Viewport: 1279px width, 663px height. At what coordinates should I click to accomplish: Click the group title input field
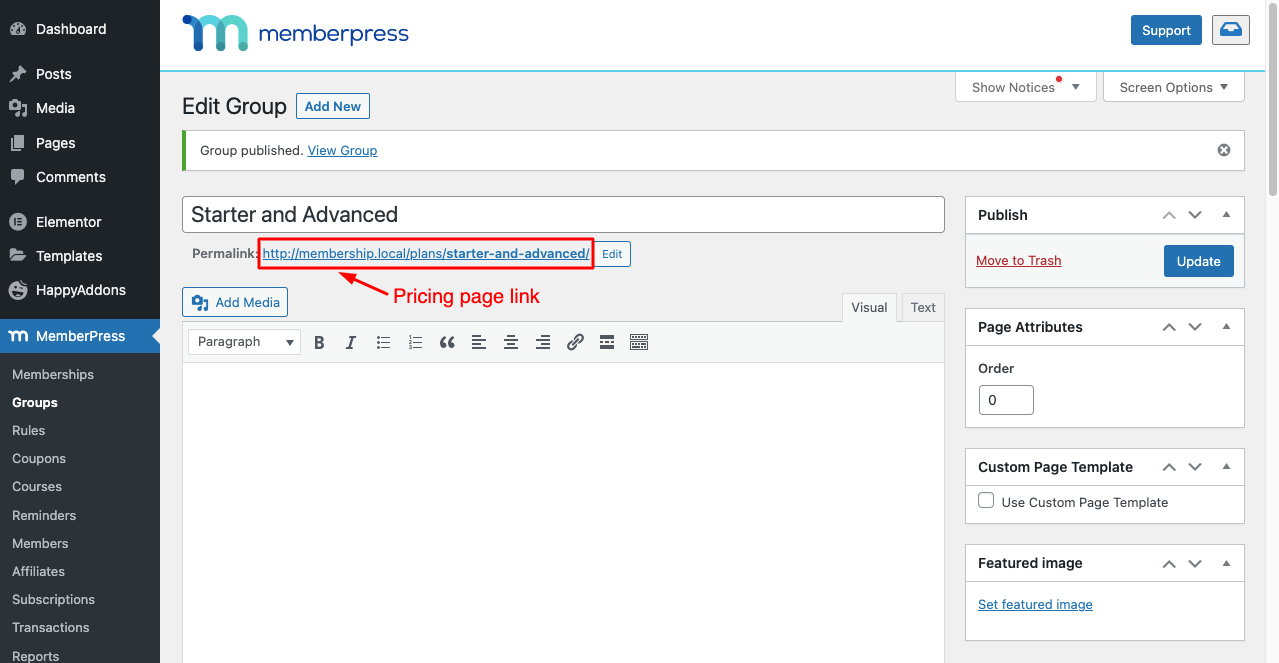(x=563, y=214)
